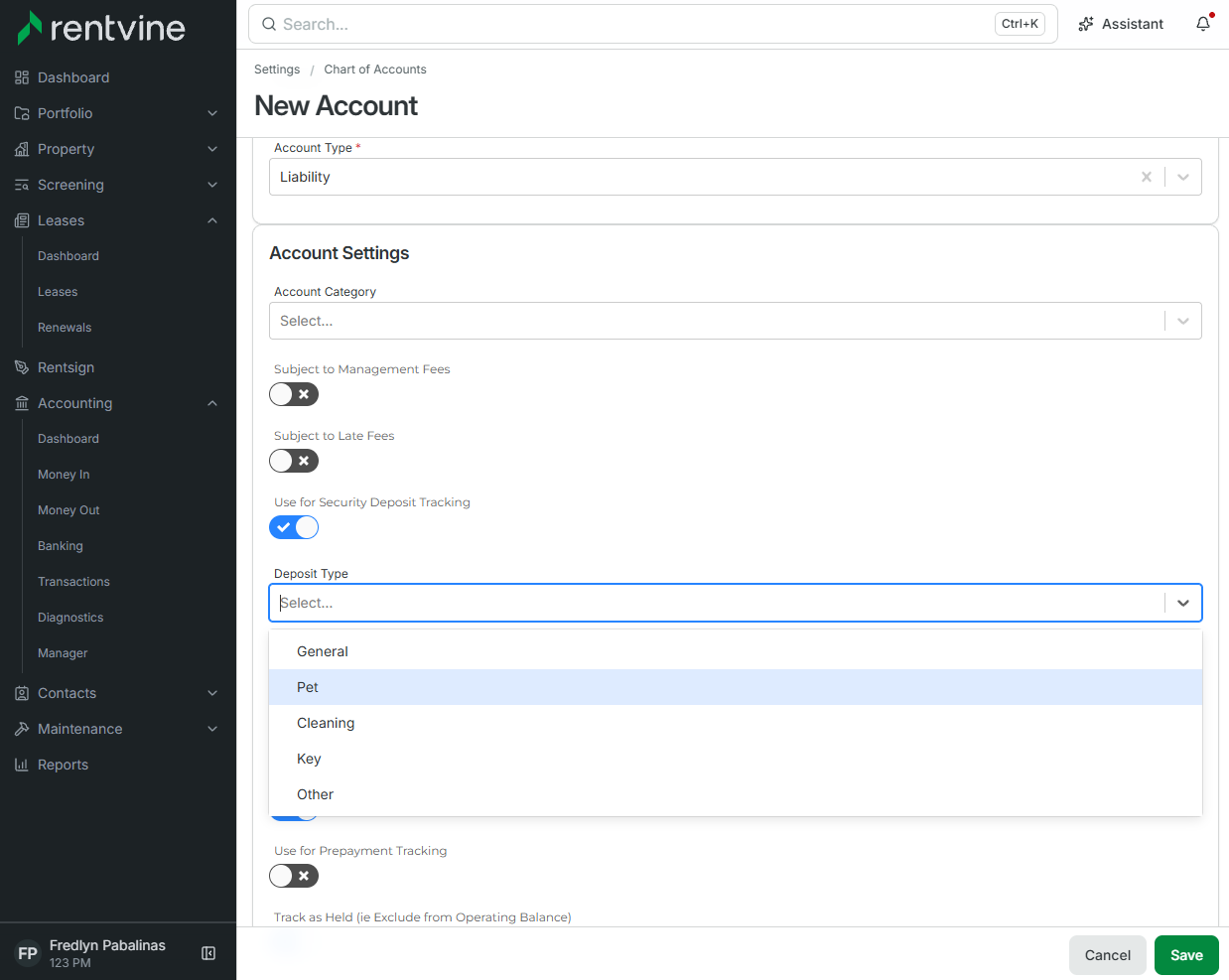Open Leases submenu item under Leases
The width and height of the screenshot is (1229, 980).
pyautogui.click(x=58, y=292)
